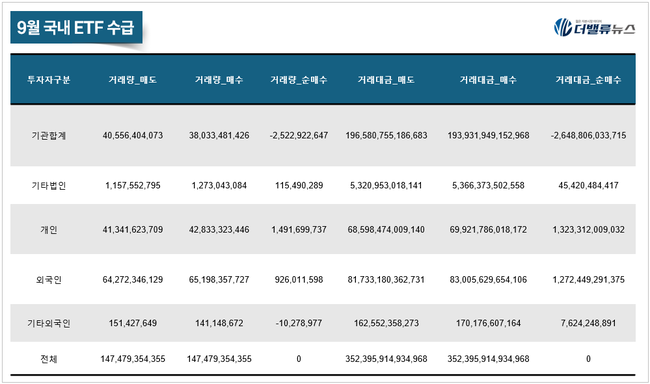Select cell value 151,427,649
This screenshot has width=650, height=384.
133,323
